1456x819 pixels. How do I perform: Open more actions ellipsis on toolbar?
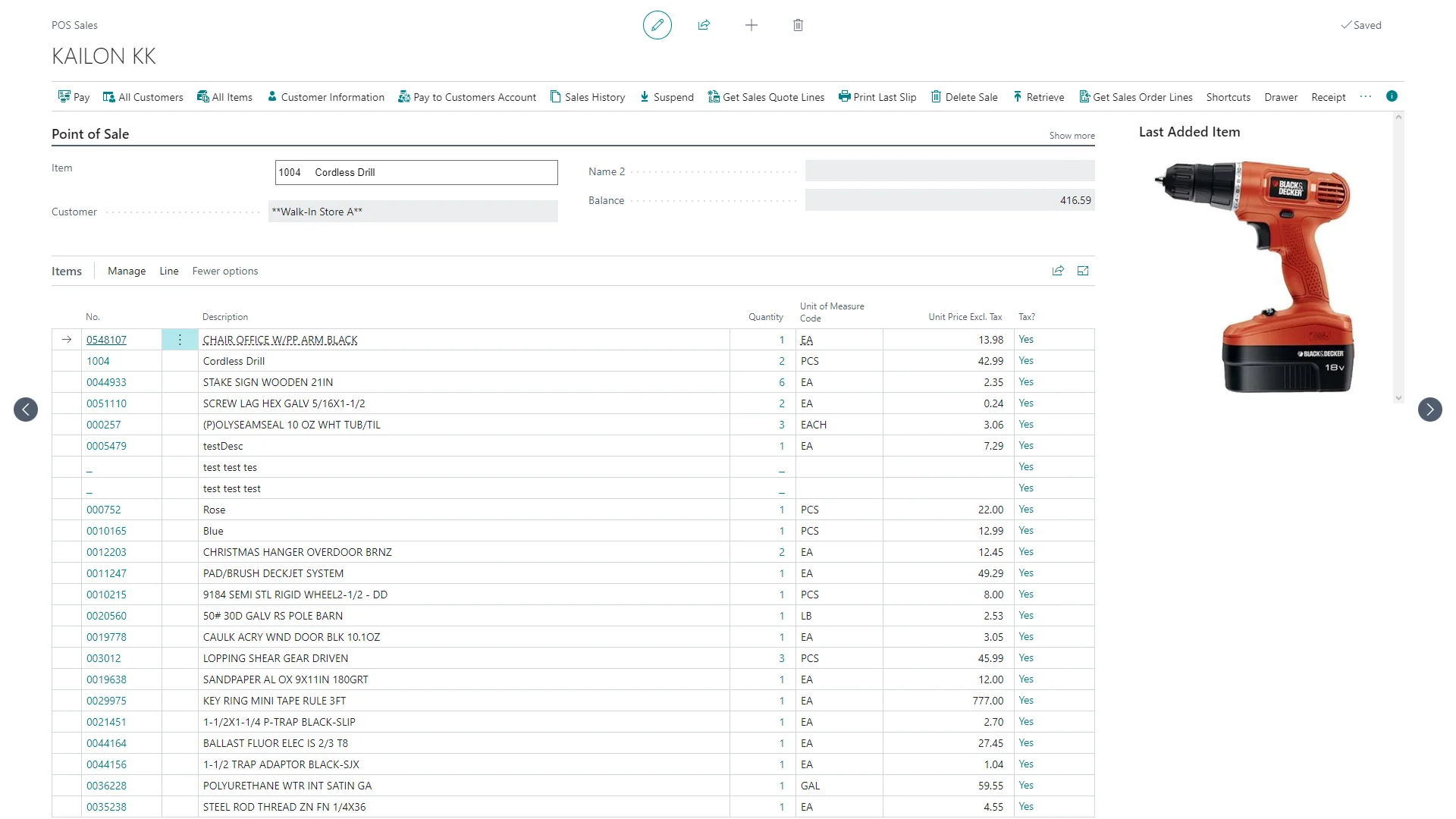(x=1366, y=96)
